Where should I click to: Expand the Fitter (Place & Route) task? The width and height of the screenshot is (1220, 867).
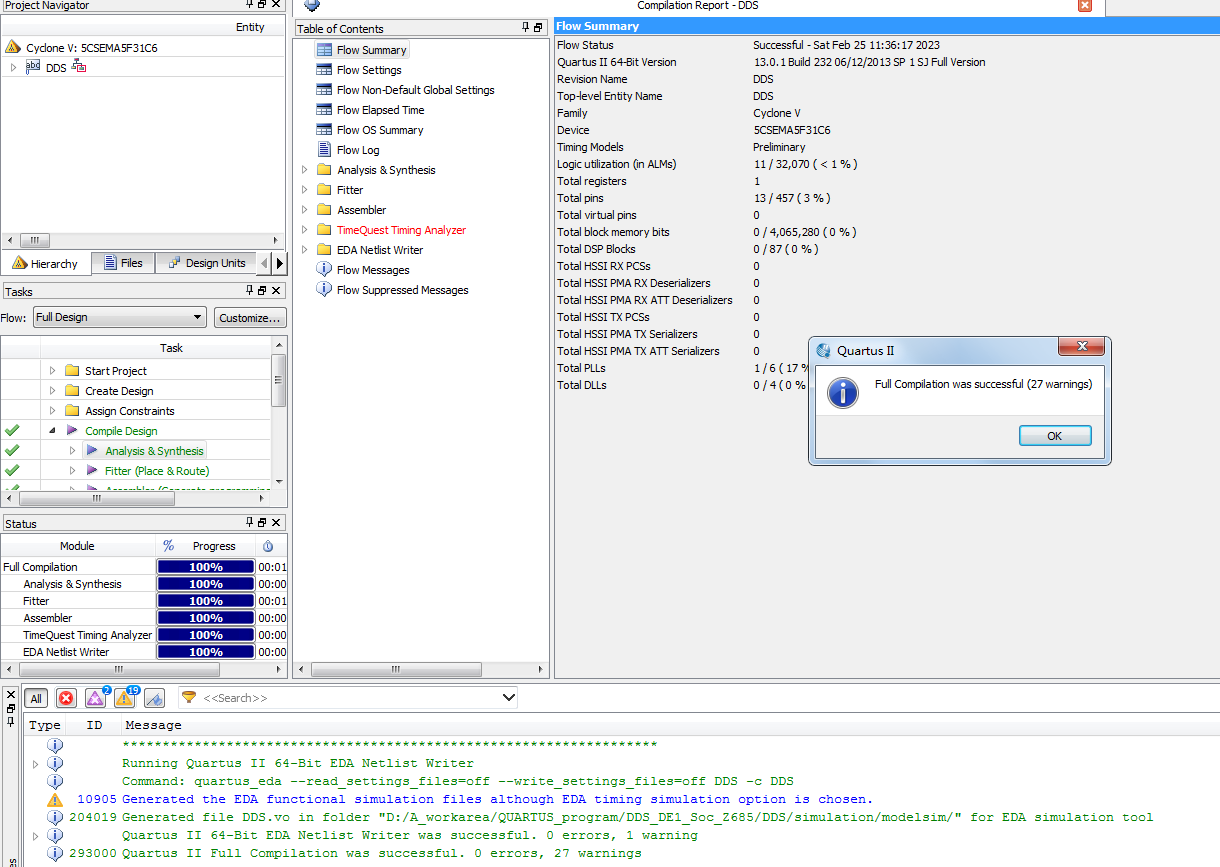(72, 471)
